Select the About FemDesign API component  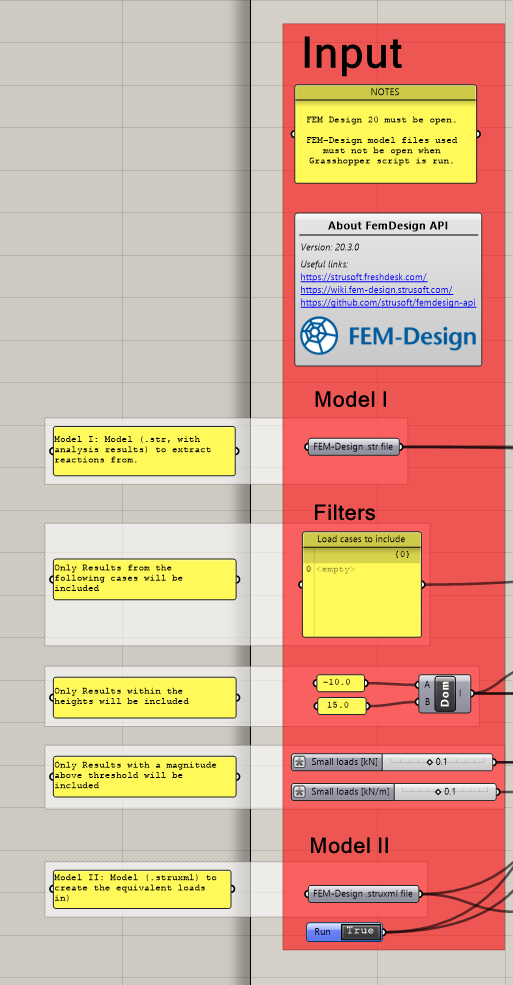point(388,289)
